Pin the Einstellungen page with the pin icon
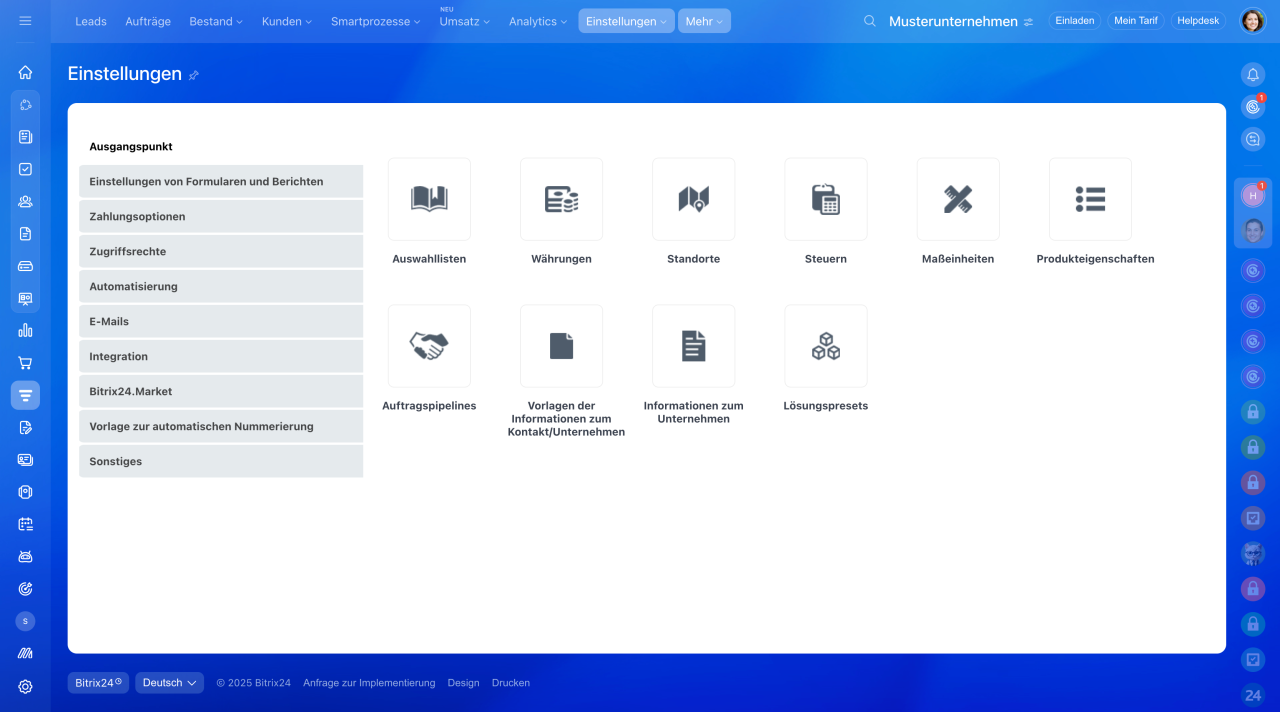This screenshot has width=1280, height=712. tap(194, 75)
